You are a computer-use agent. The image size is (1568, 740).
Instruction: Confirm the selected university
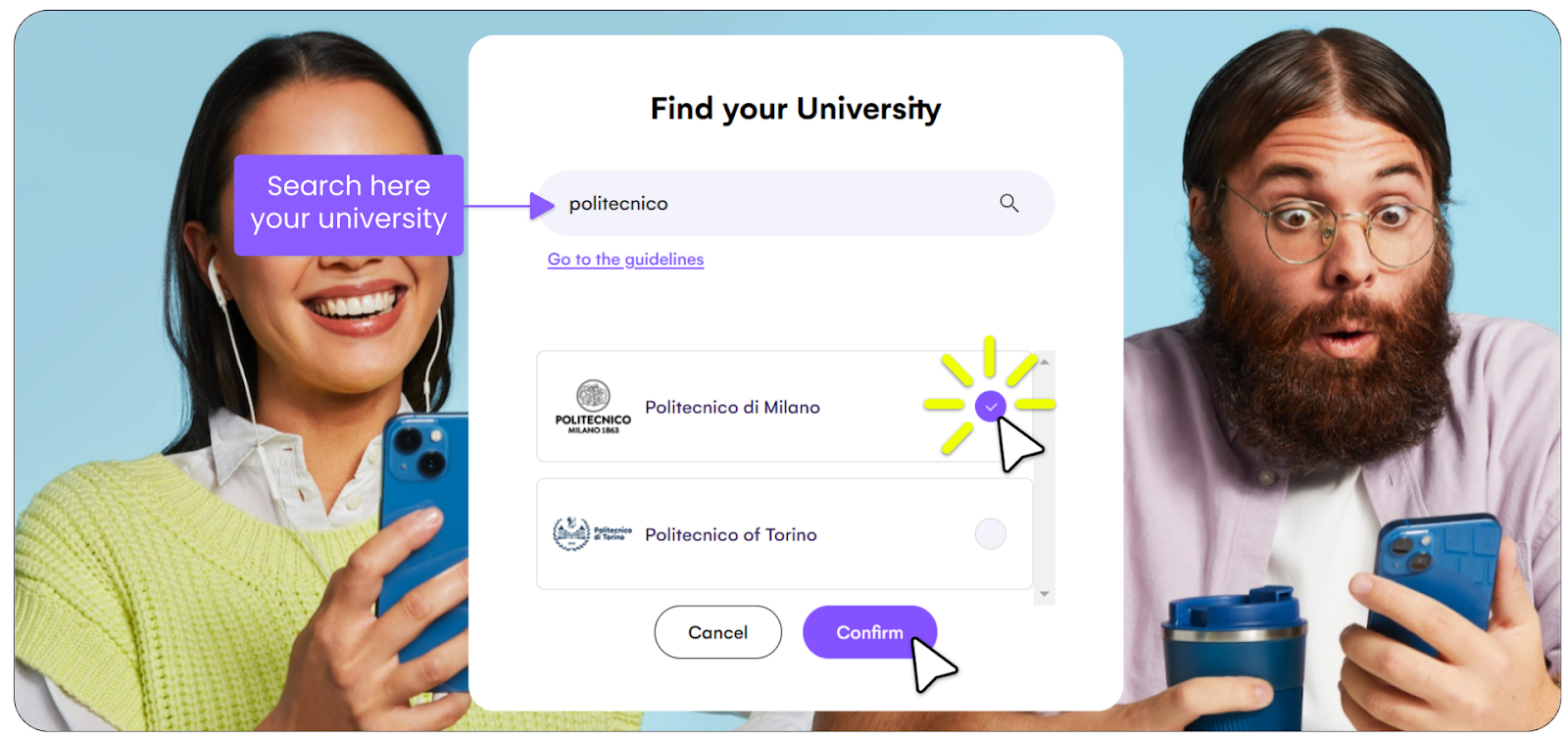click(869, 632)
